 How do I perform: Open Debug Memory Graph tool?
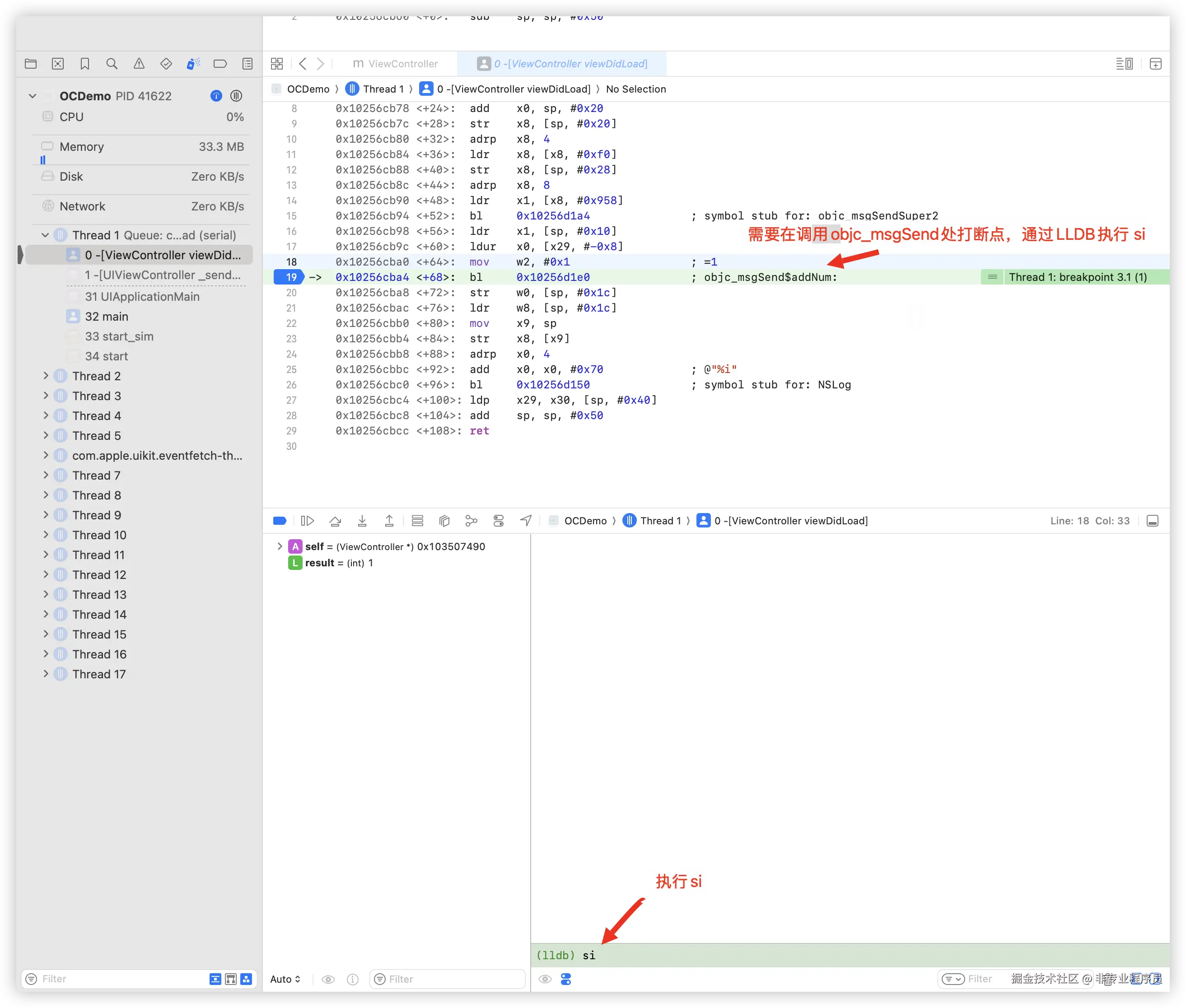click(x=471, y=521)
